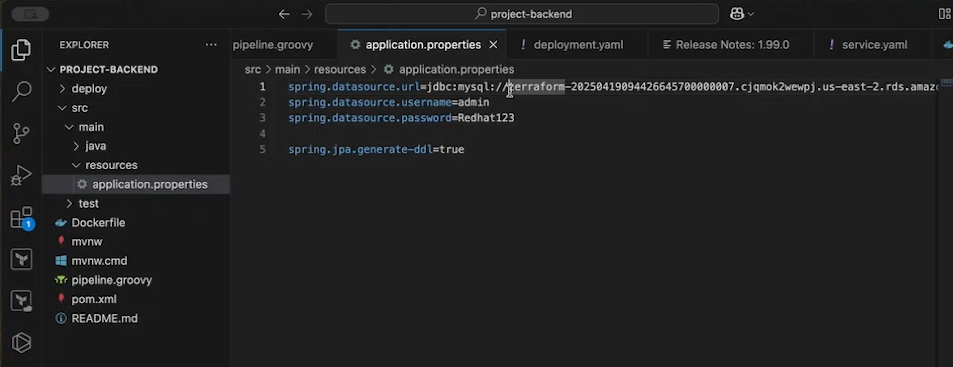Open the Run and Debug icon
Screen dimensions: 953x367
(21, 176)
